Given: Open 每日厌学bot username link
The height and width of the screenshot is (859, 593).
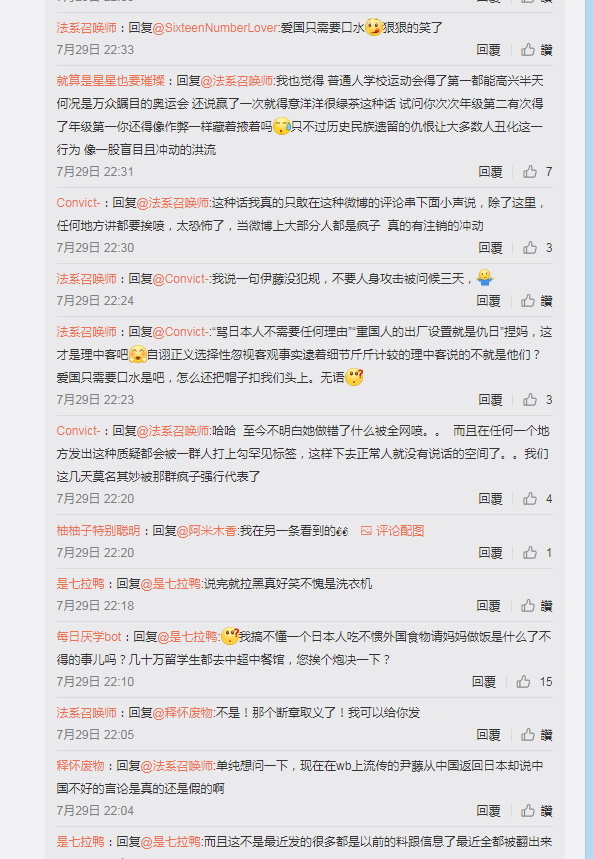Looking at the screenshot, I should click(x=89, y=637).
